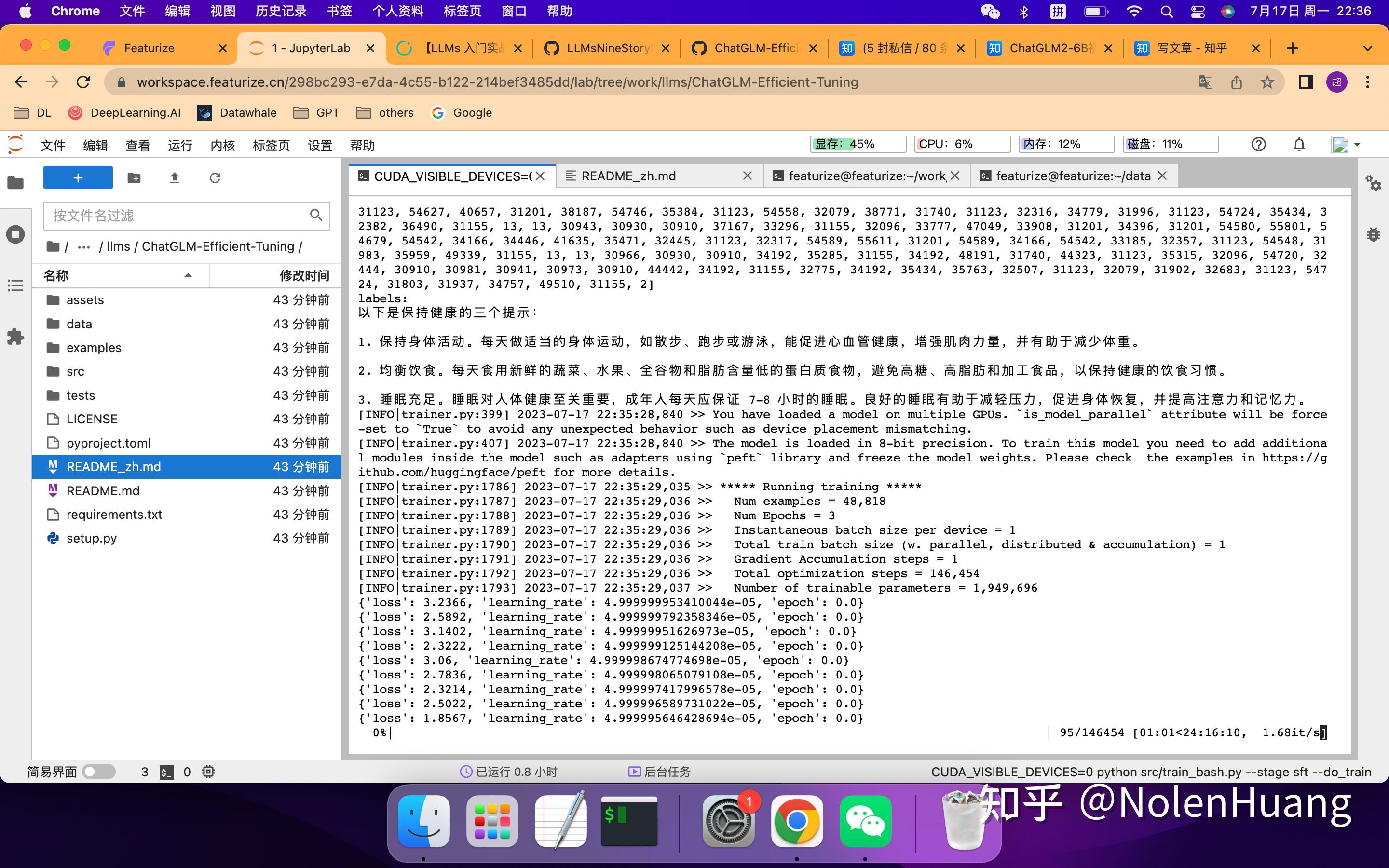This screenshot has height=868, width=1389.
Task: Open property inspector gears icon
Action: (x=1374, y=183)
